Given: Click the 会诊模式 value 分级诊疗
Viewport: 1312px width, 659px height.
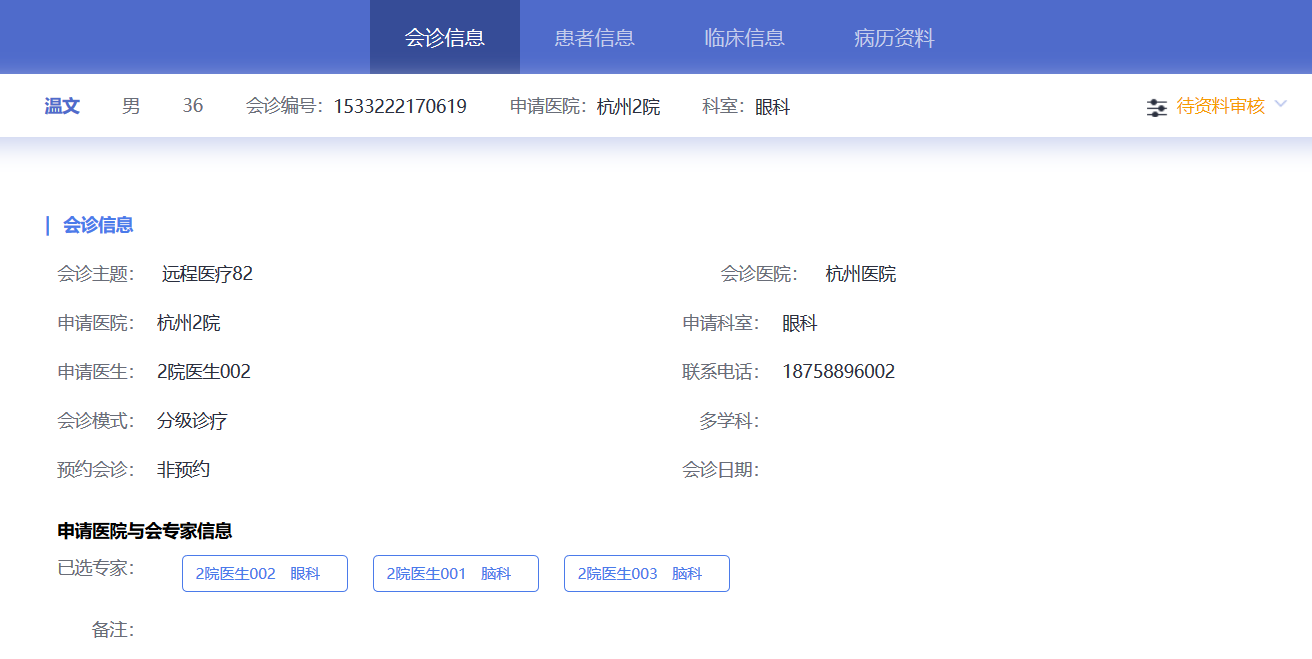Looking at the screenshot, I should tap(192, 421).
